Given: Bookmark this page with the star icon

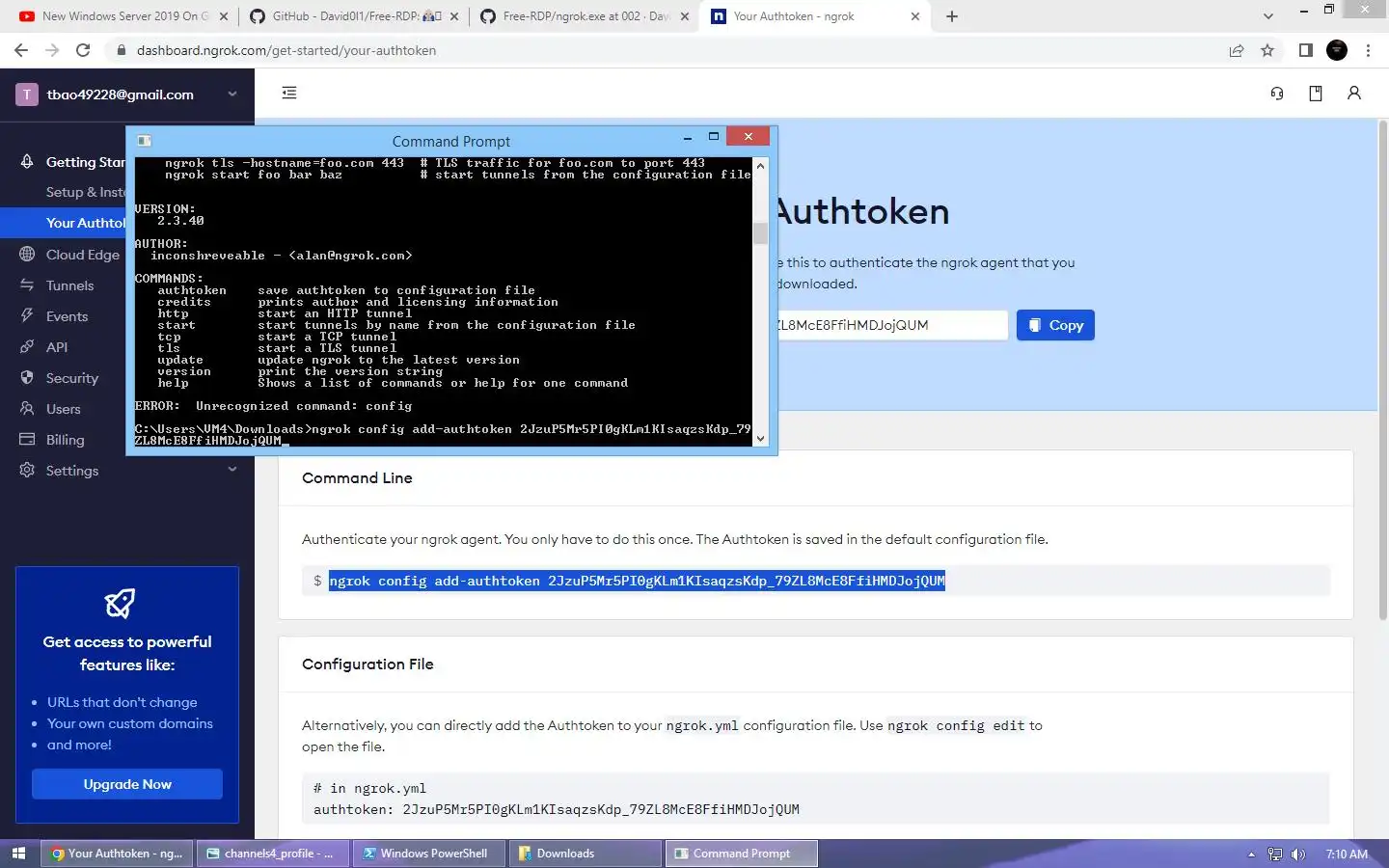Looking at the screenshot, I should 1267,50.
